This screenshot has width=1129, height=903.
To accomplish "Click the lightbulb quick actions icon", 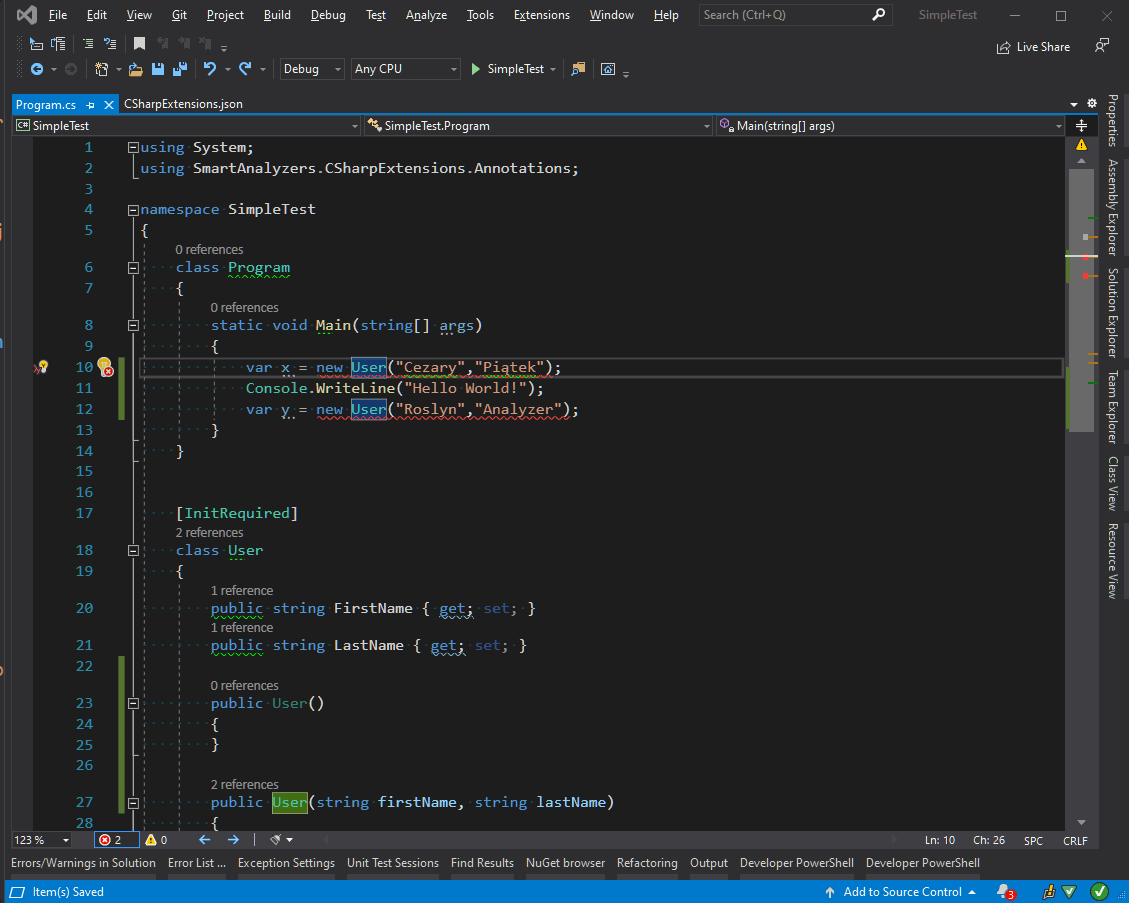I will (x=103, y=366).
